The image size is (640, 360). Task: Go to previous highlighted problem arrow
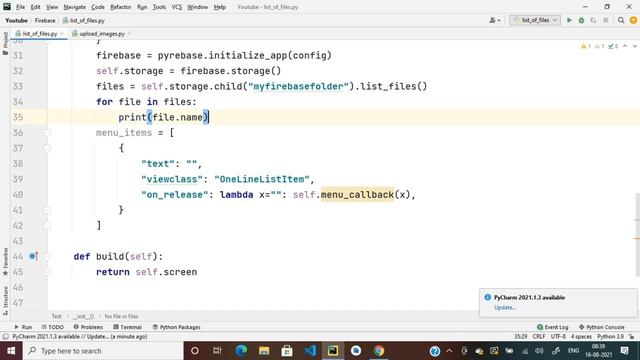coord(625,46)
